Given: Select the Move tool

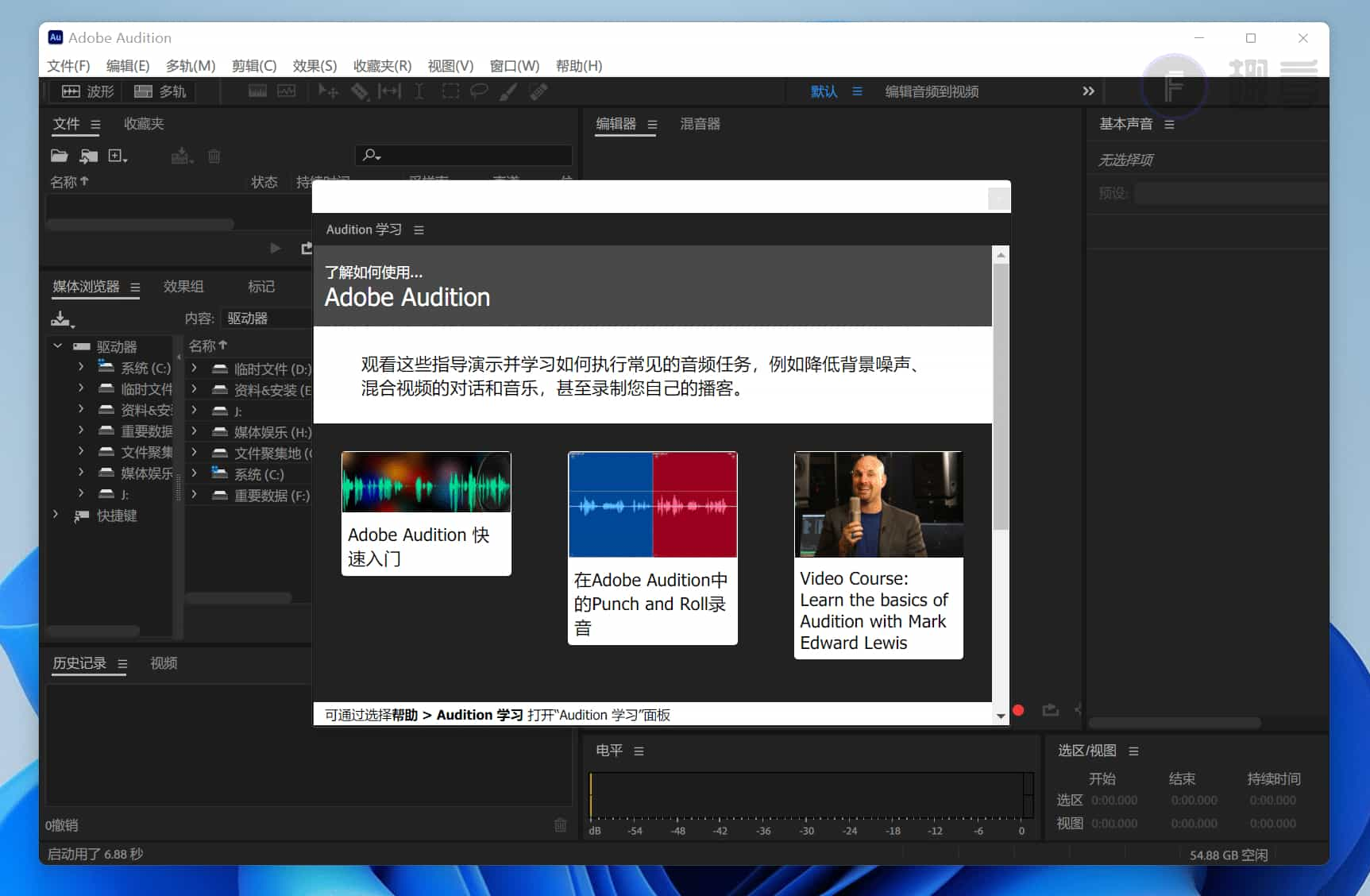Looking at the screenshot, I should (328, 91).
